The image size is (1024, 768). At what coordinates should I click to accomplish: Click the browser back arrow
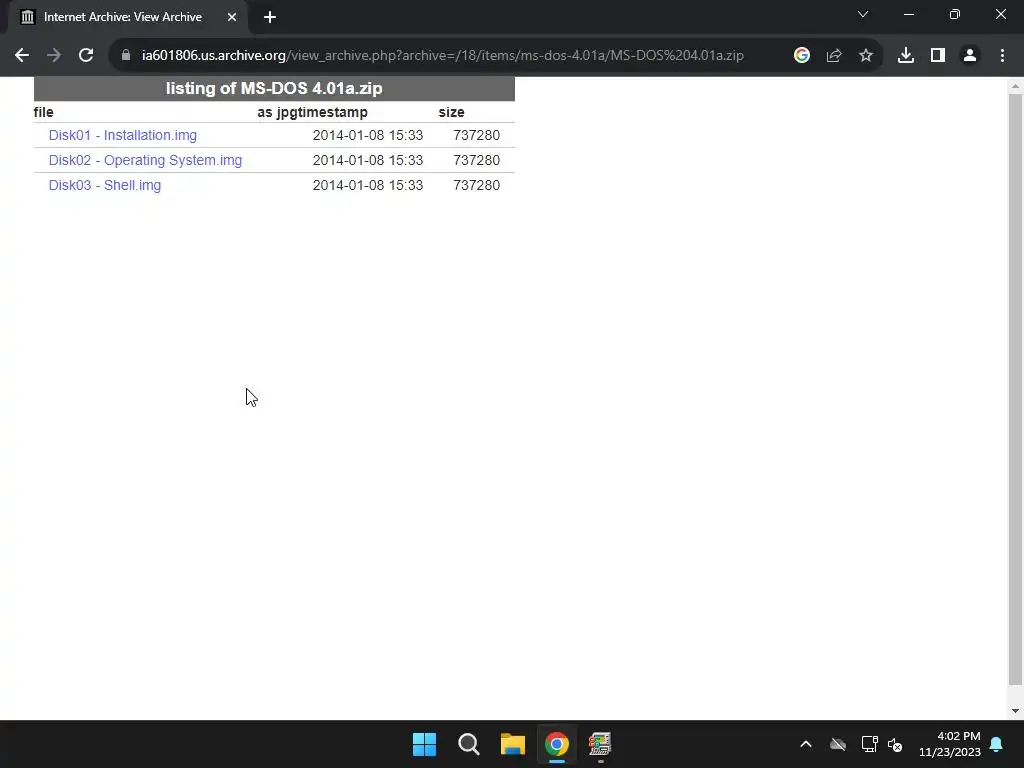click(22, 56)
